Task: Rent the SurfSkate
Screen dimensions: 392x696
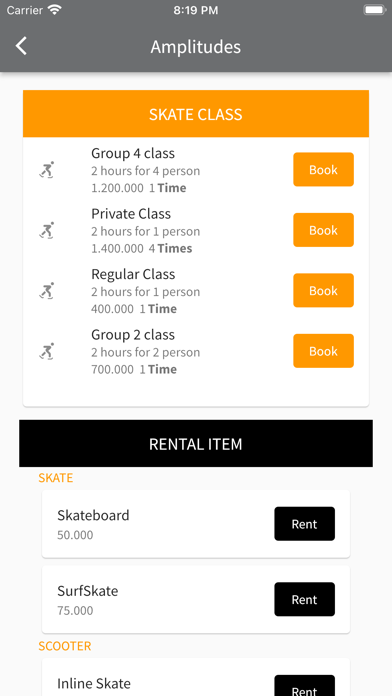Action: [x=305, y=599]
